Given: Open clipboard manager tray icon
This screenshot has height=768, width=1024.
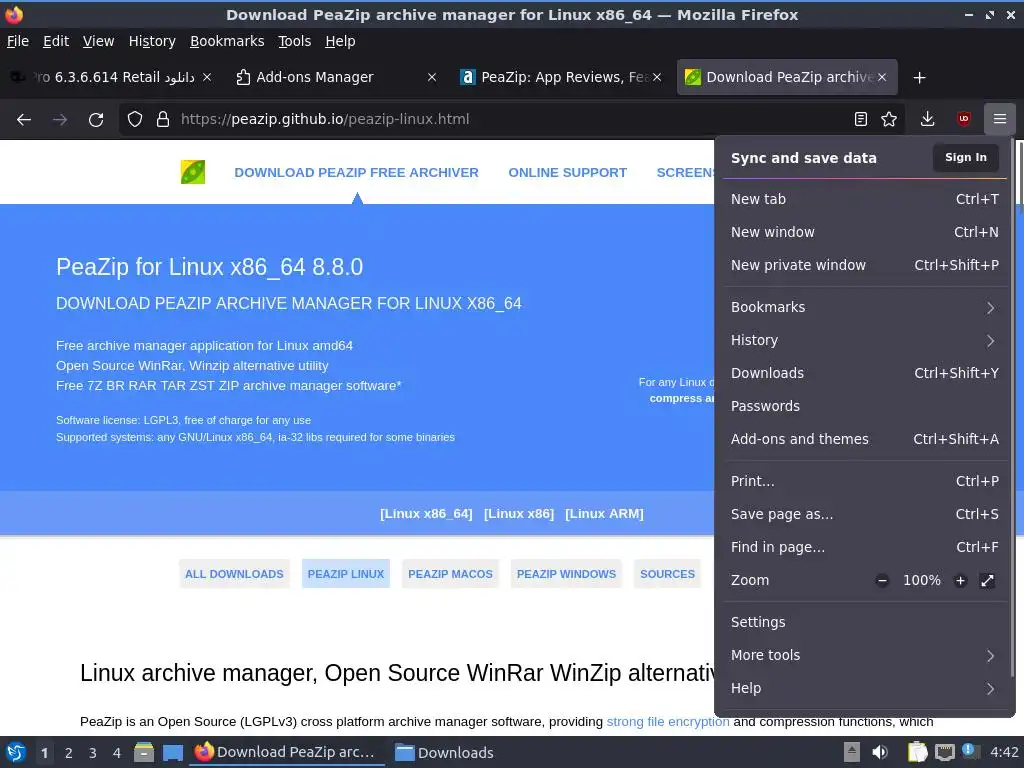Looking at the screenshot, I should [917, 752].
